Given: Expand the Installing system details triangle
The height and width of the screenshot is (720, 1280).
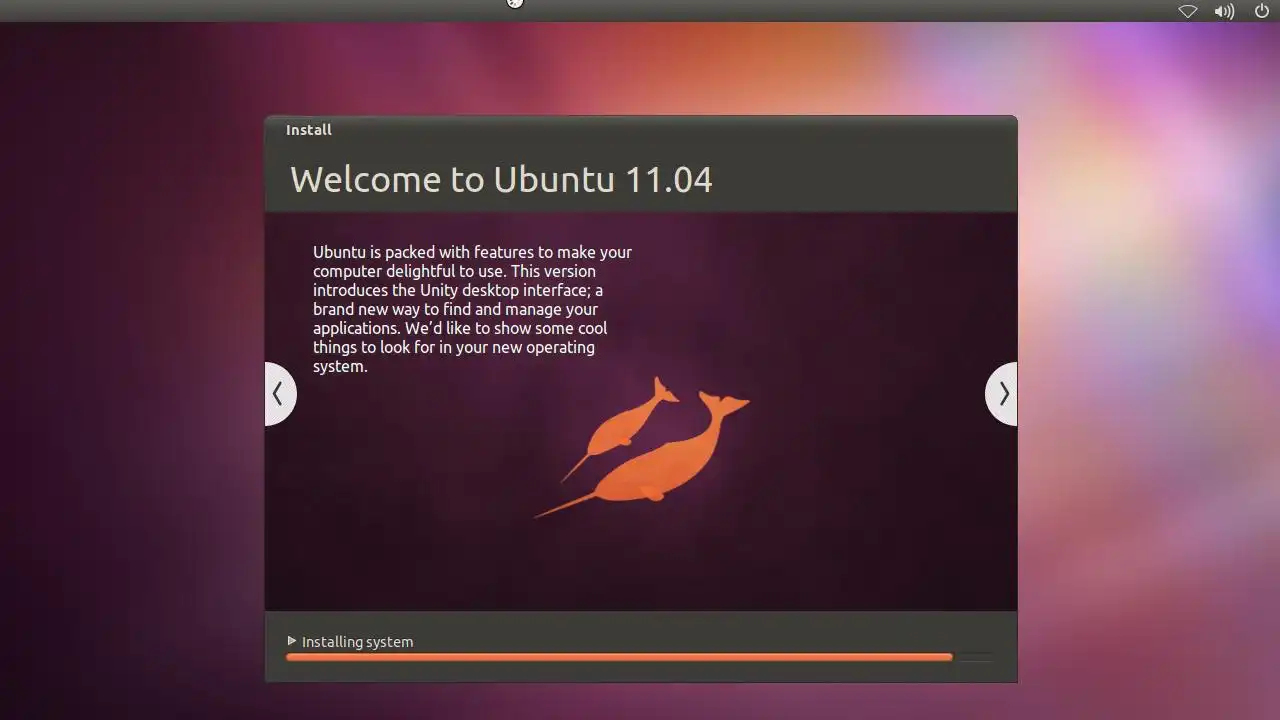Looking at the screenshot, I should [x=292, y=641].
